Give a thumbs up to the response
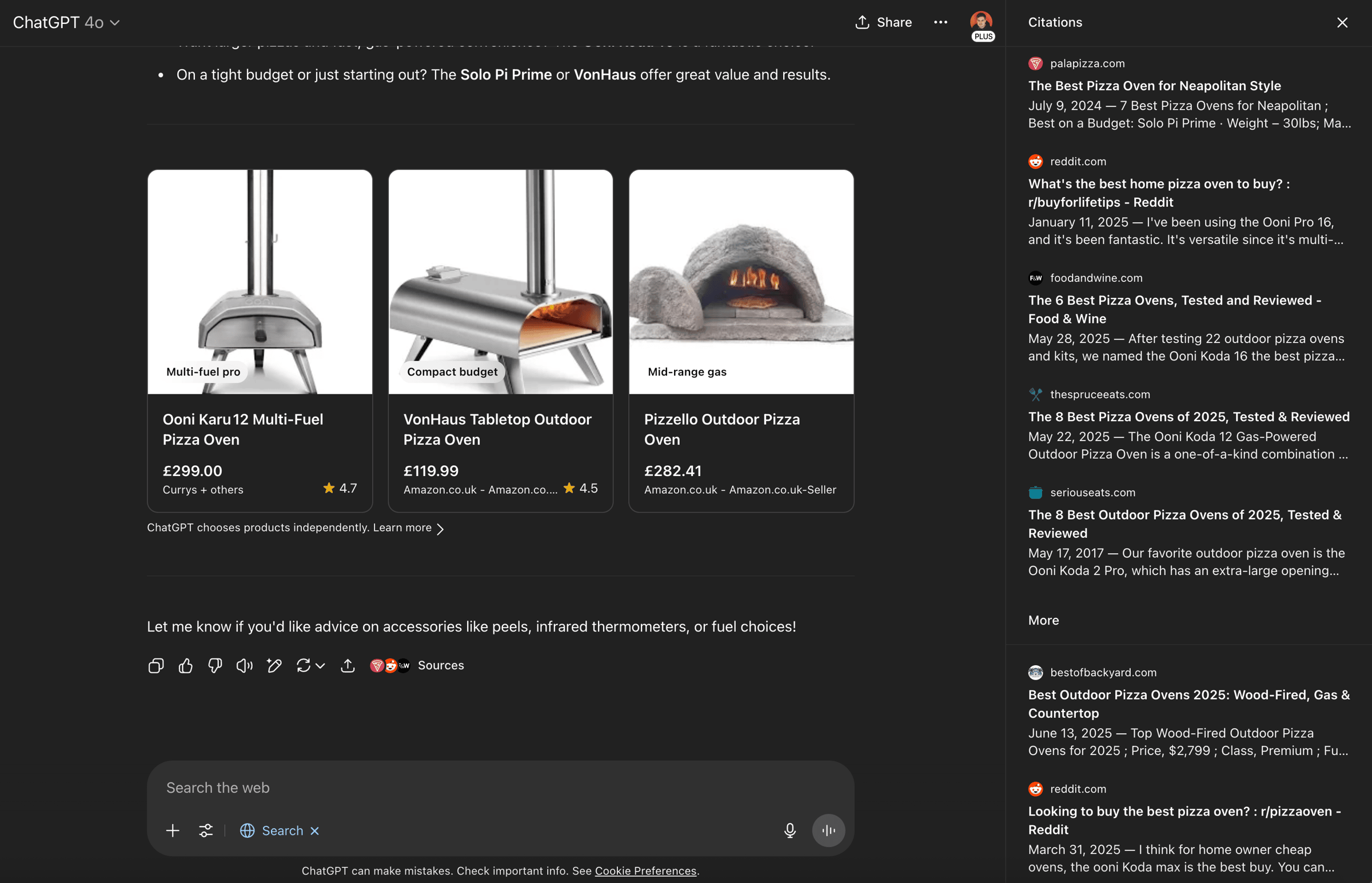1372x883 pixels. (x=186, y=665)
